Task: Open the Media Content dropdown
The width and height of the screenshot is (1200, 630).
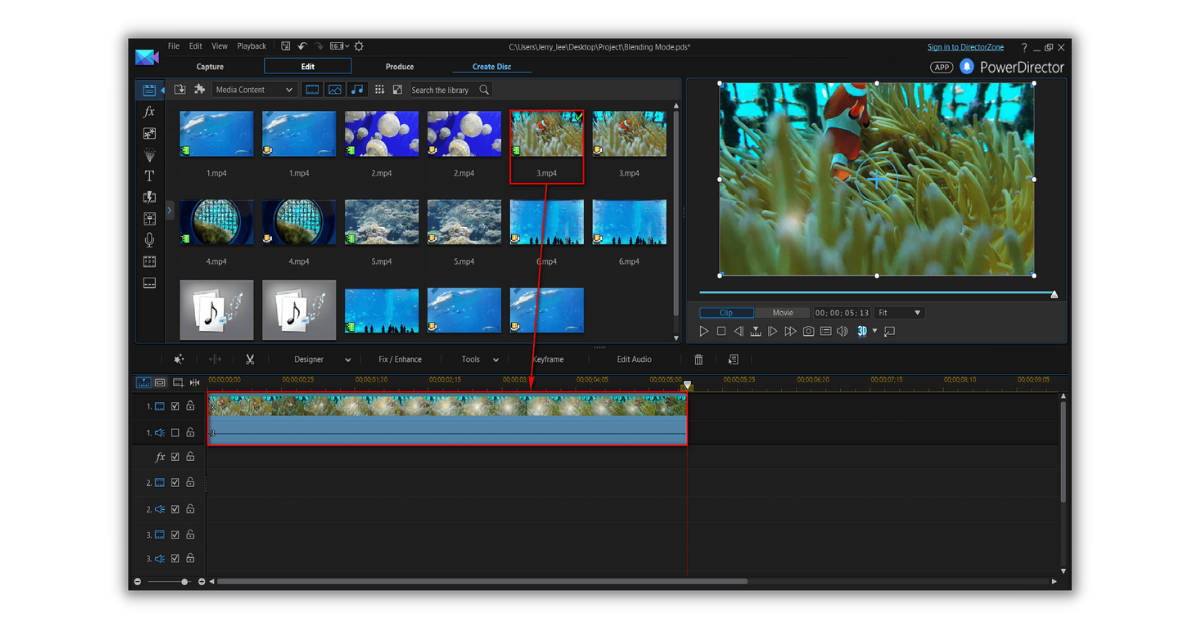Action: 254,89
